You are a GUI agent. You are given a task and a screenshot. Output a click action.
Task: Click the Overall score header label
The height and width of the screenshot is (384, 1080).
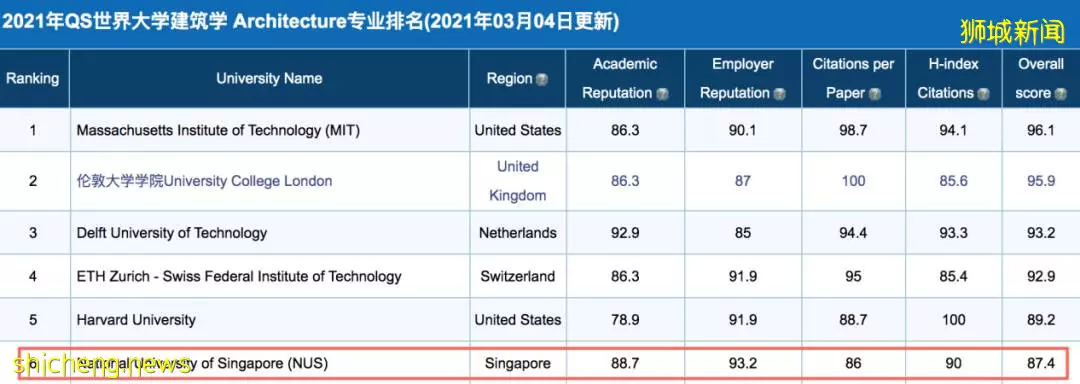pyautogui.click(x=1041, y=78)
